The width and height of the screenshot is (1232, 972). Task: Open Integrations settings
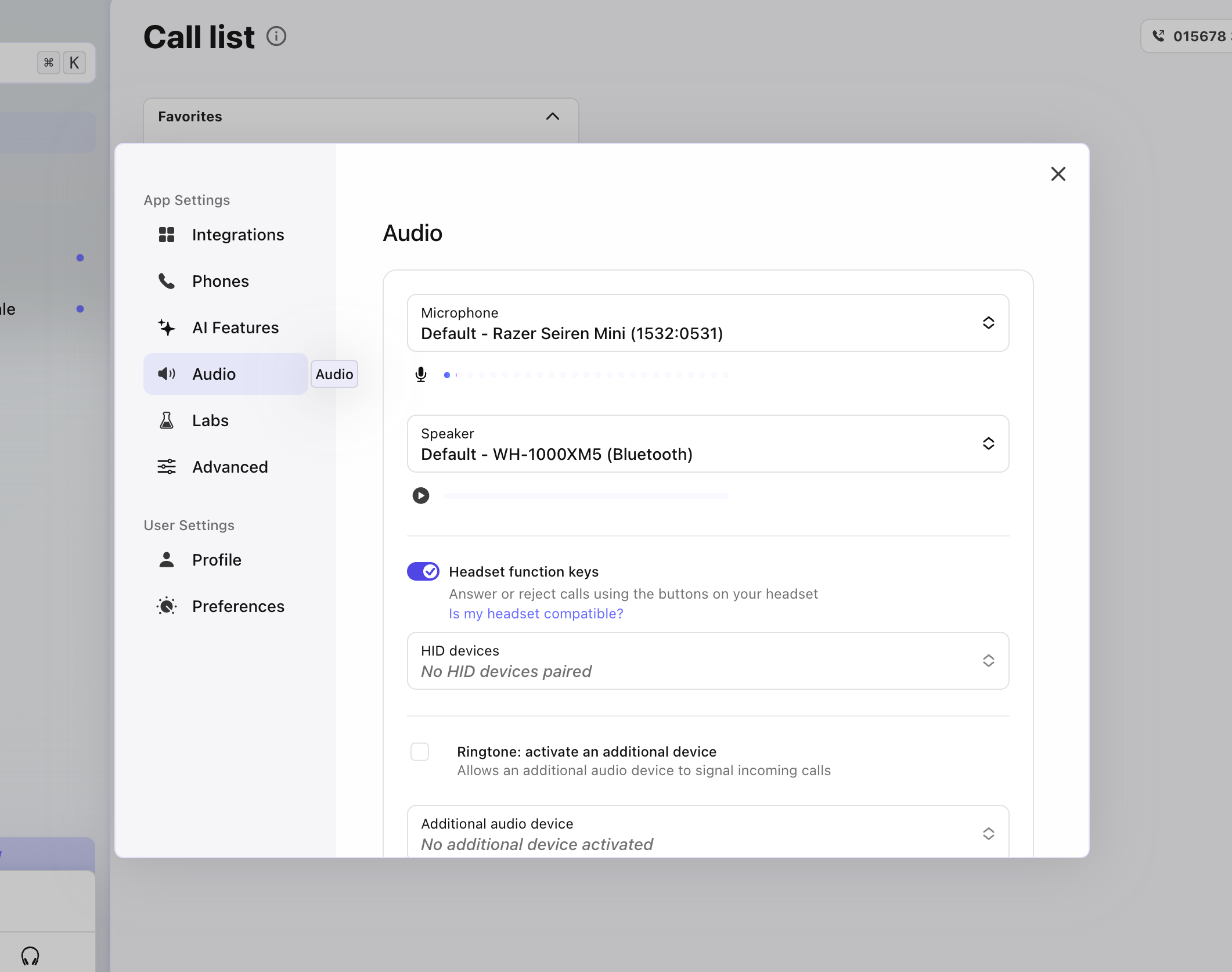click(x=226, y=235)
